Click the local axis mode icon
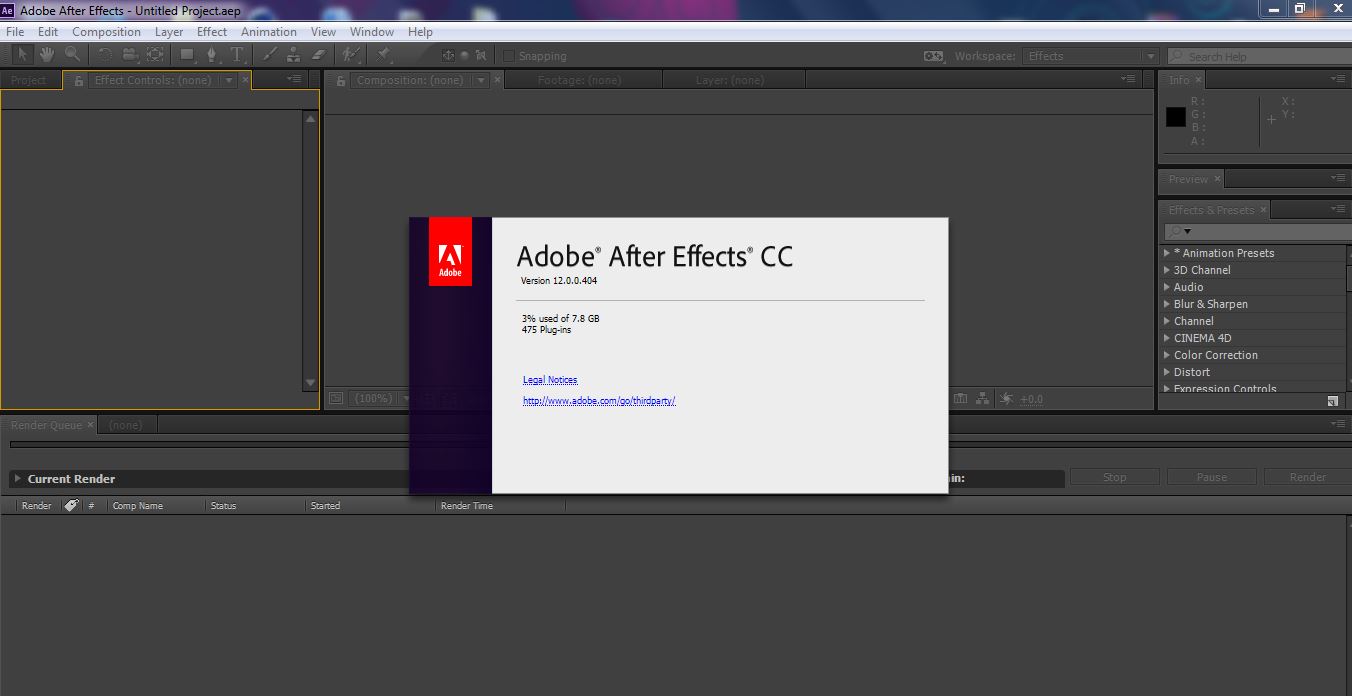Viewport: 1352px width, 696px height. click(448, 56)
